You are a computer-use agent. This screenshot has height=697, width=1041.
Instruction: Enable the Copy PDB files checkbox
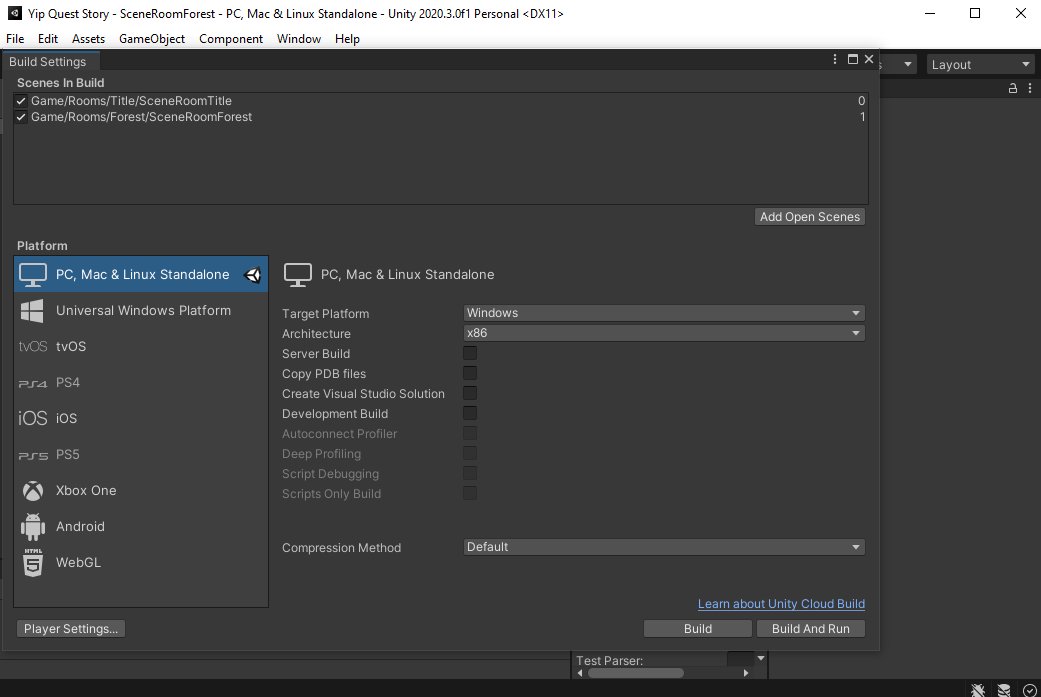coord(469,373)
